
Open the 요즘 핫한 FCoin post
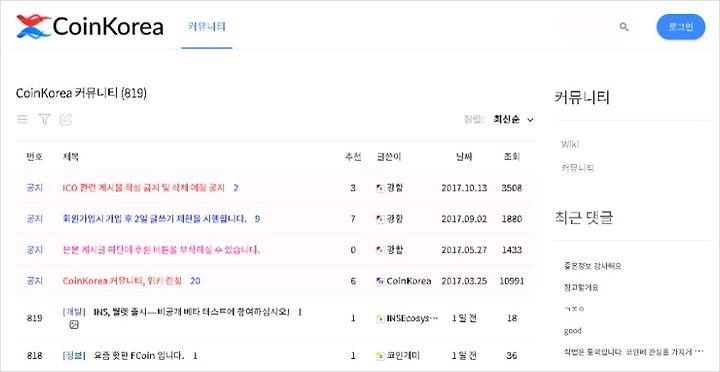click(139, 355)
